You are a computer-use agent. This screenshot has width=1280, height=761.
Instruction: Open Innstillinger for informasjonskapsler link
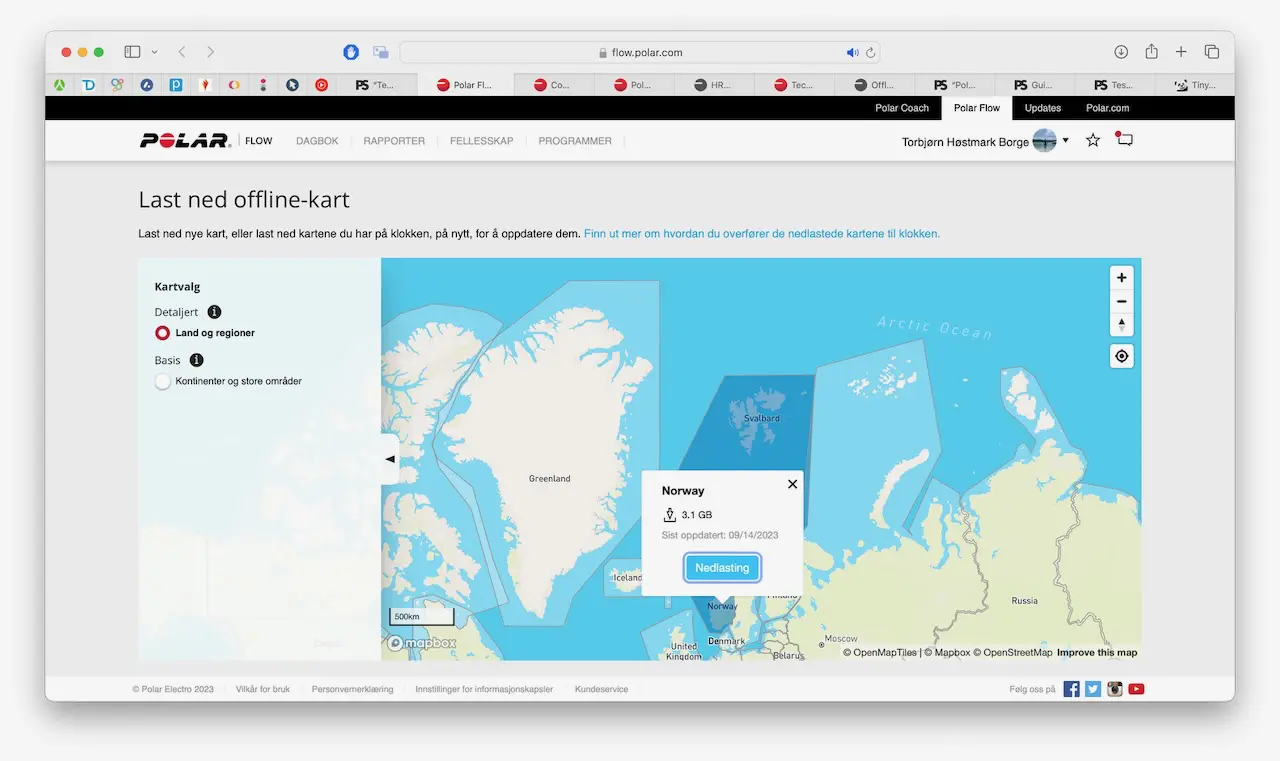[484, 689]
